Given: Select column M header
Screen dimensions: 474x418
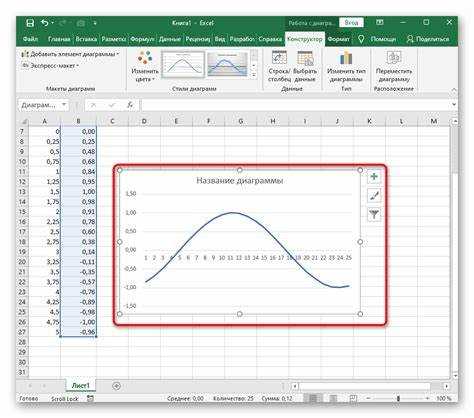Looking at the screenshot, I should click(x=433, y=121).
